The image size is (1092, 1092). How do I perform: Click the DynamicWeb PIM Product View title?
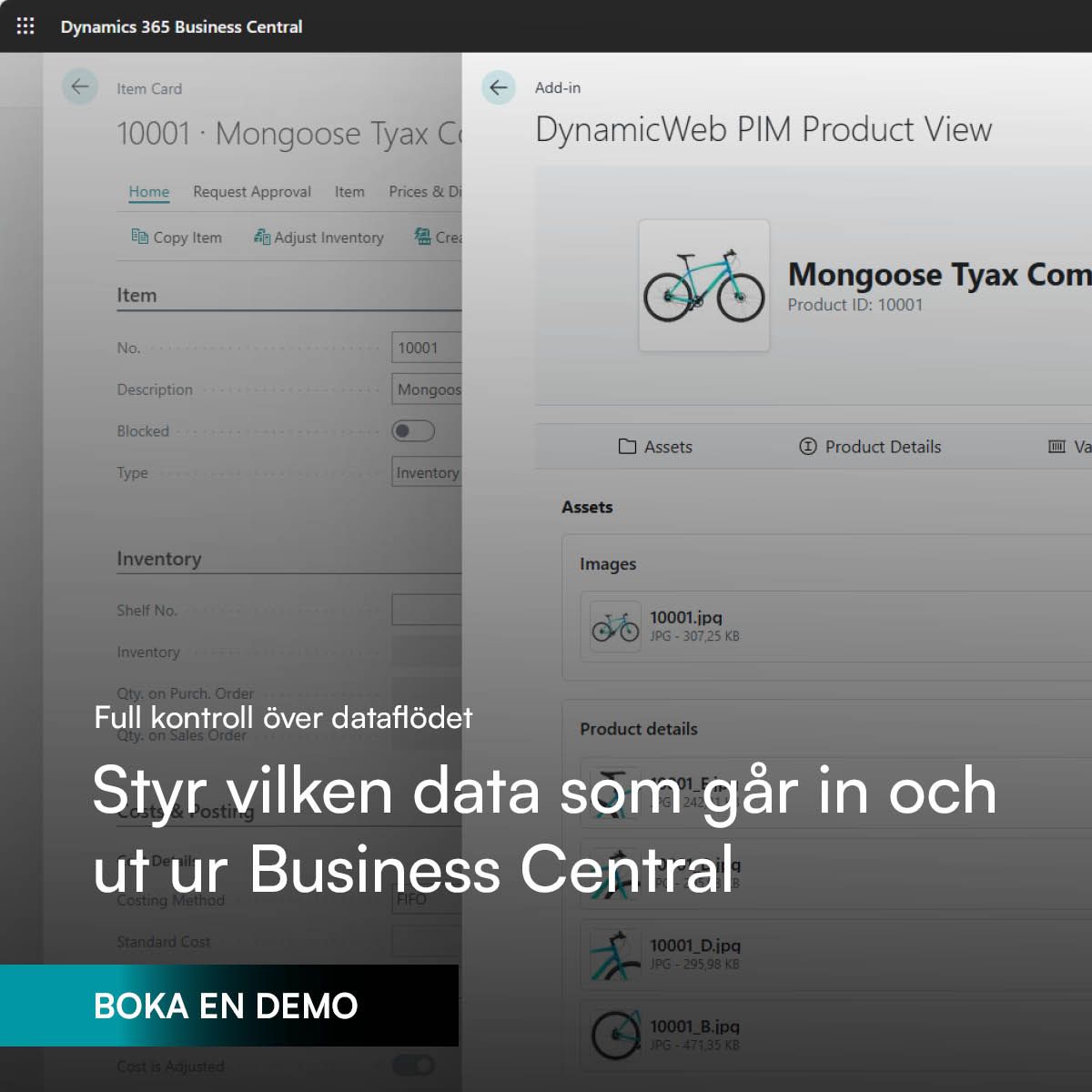[763, 130]
